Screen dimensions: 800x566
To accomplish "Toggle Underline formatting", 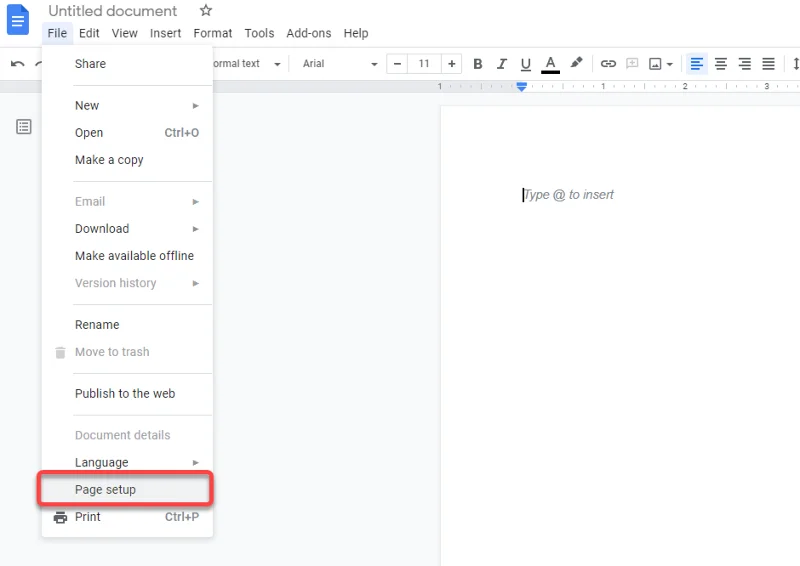I will [x=526, y=64].
